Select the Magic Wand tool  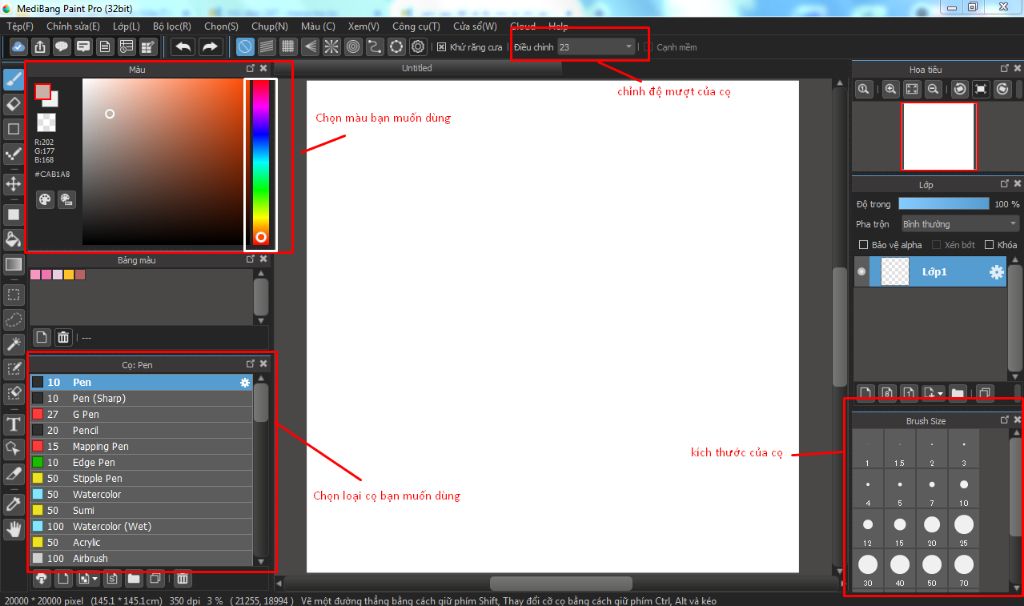pos(13,344)
